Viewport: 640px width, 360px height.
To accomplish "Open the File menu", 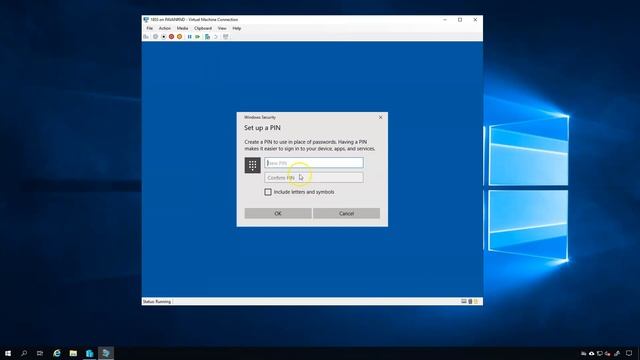I will tap(150, 28).
